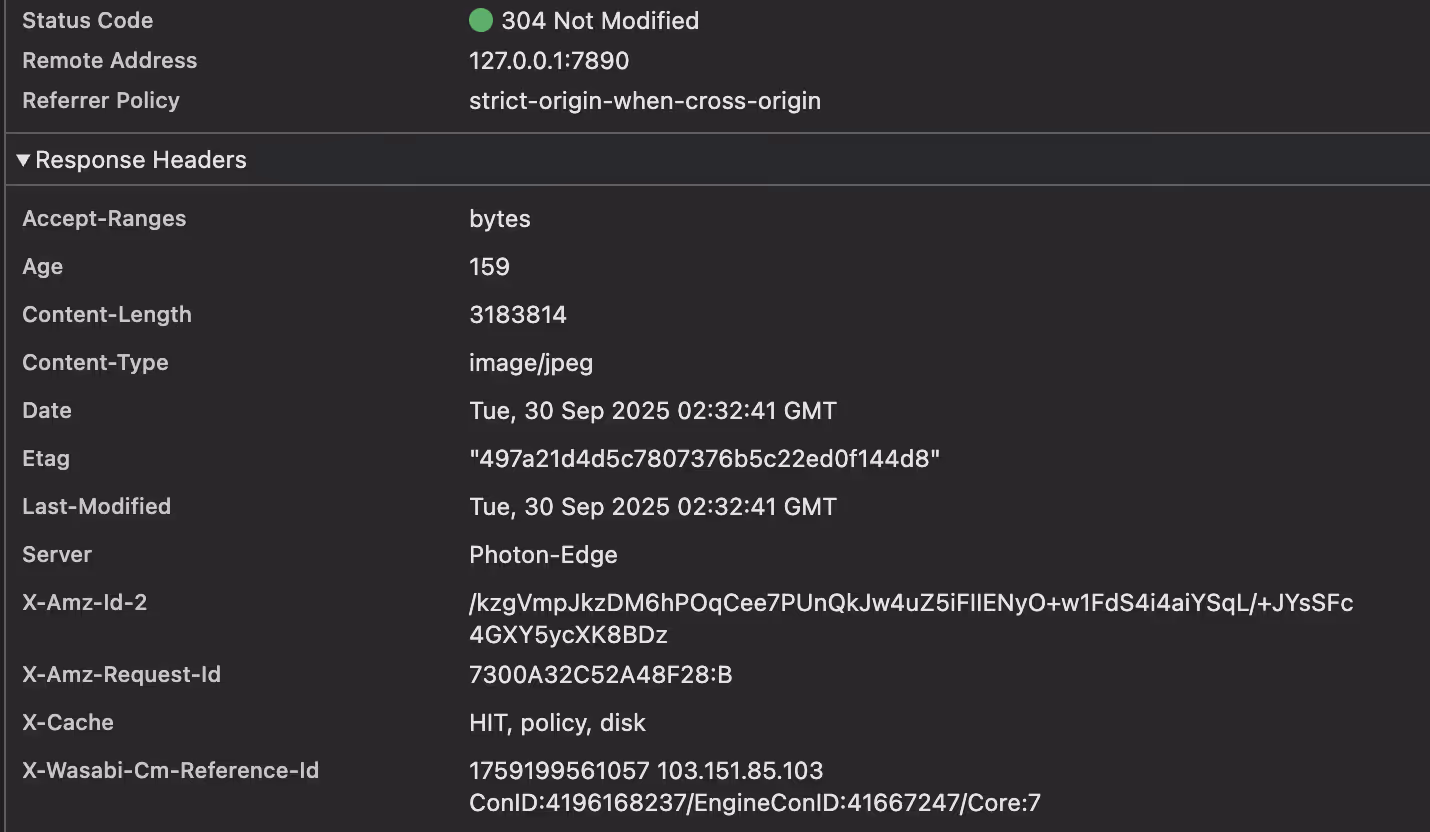Viewport: 1430px width, 832px height.
Task: Select the 304 Not Modified status text
Action: [600, 20]
